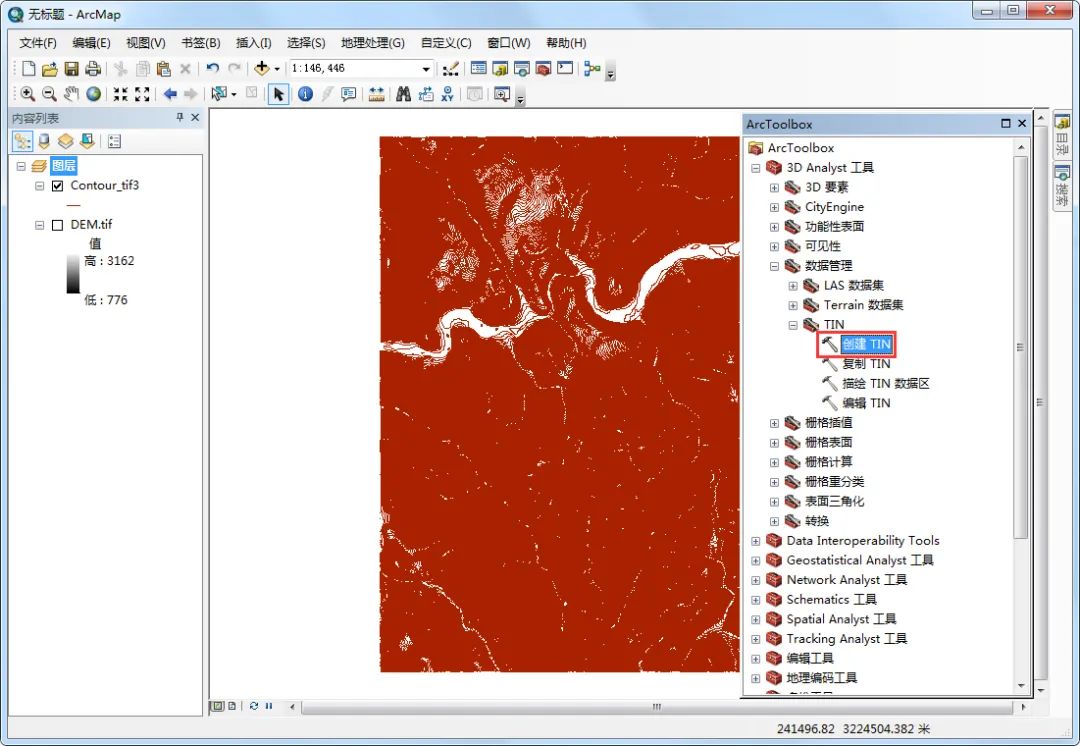Expand the 栅格插值 toolset

(774, 423)
